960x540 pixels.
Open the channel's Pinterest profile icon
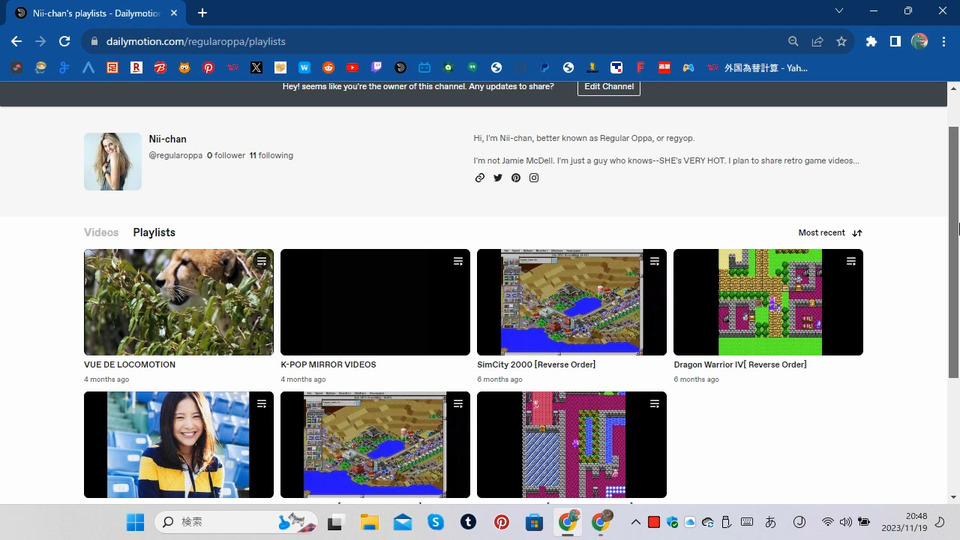(x=516, y=178)
